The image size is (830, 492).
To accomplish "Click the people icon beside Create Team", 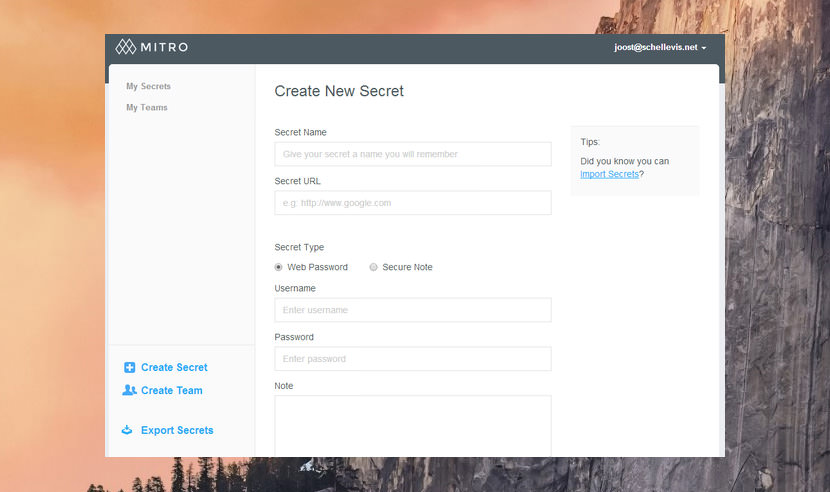I will click(x=129, y=390).
